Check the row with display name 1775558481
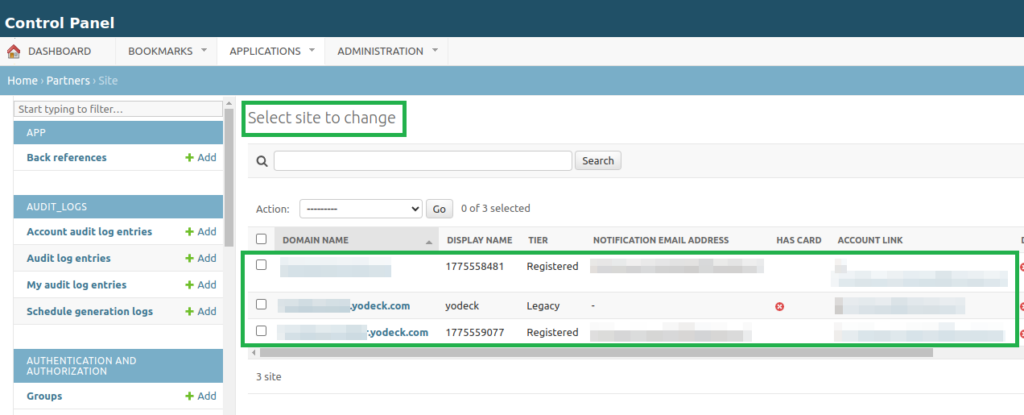 click(262, 265)
